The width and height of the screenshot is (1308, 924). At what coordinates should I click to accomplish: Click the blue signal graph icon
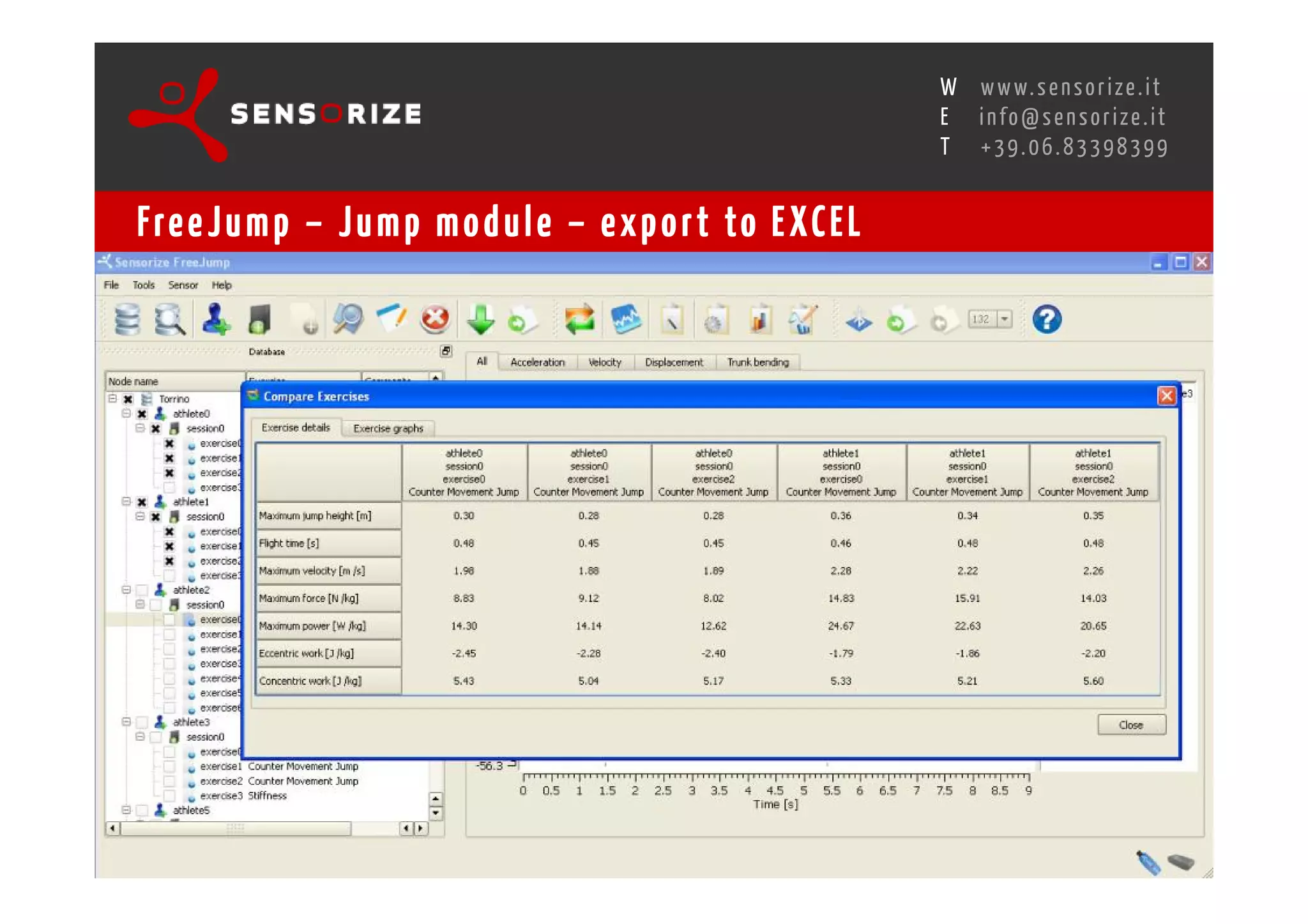[625, 319]
